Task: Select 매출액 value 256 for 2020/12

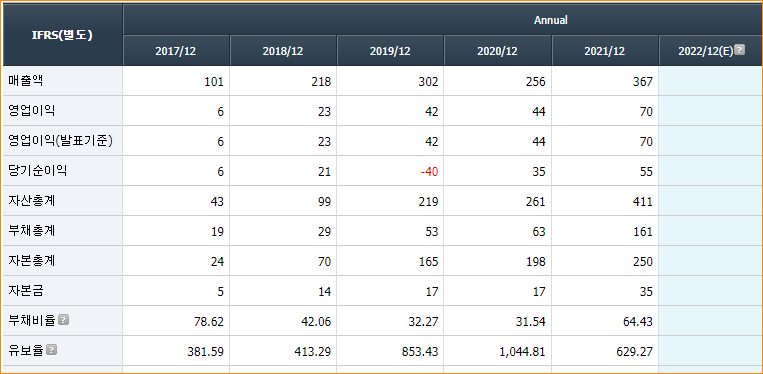Action: coord(536,82)
